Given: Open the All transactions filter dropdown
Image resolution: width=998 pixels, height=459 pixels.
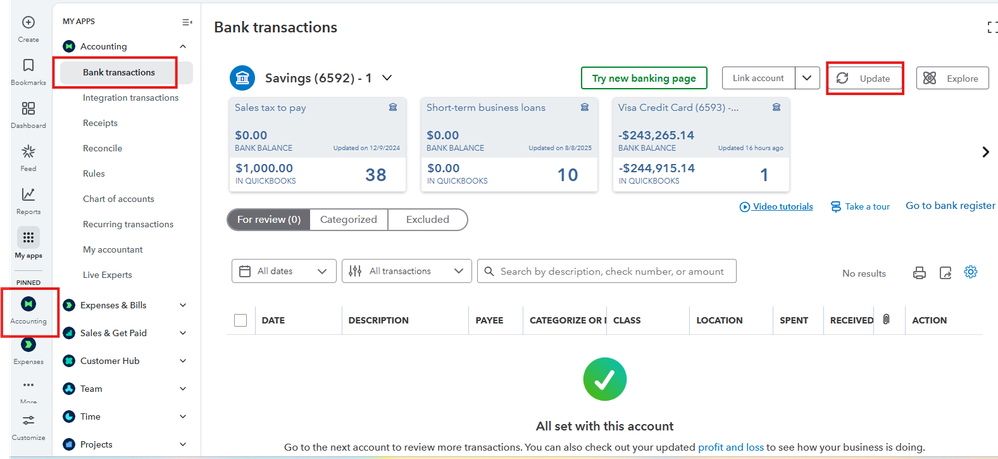Looking at the screenshot, I should click(x=406, y=271).
